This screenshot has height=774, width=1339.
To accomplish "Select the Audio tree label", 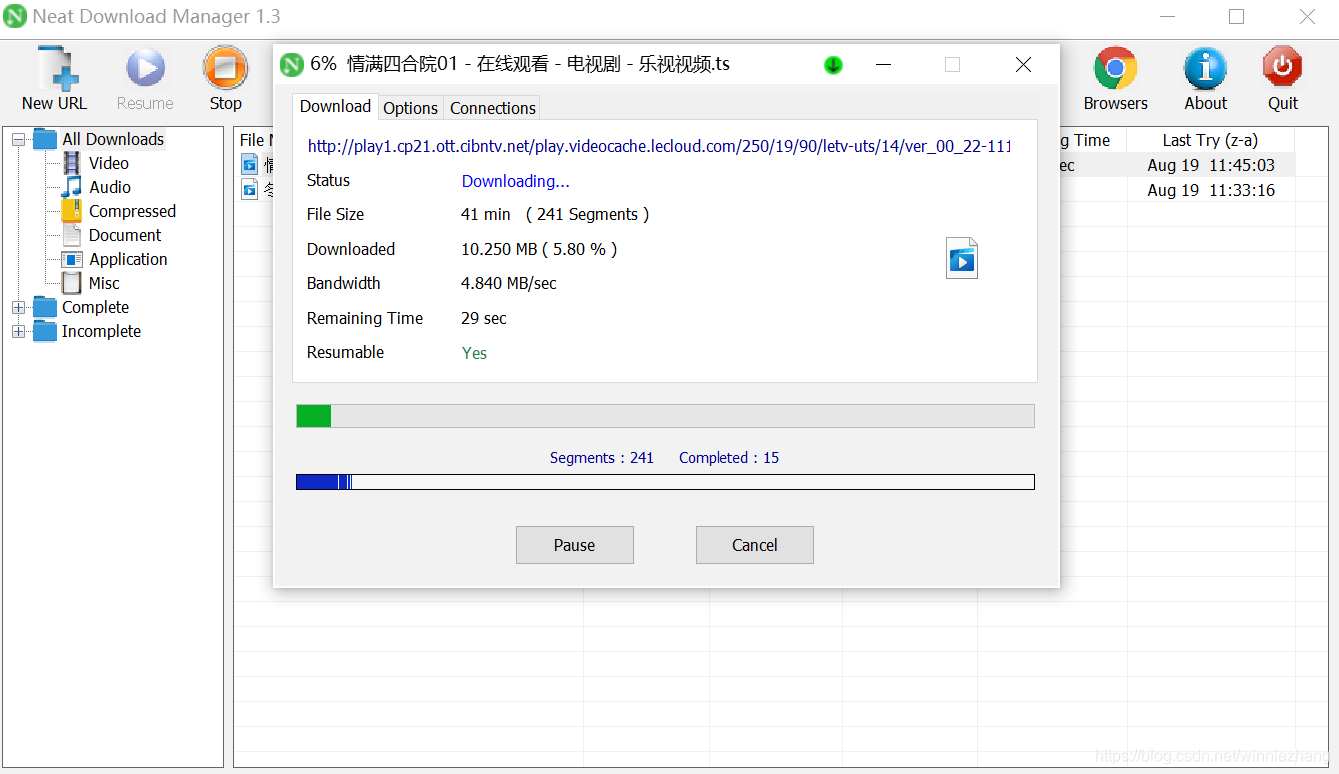I will 110,187.
